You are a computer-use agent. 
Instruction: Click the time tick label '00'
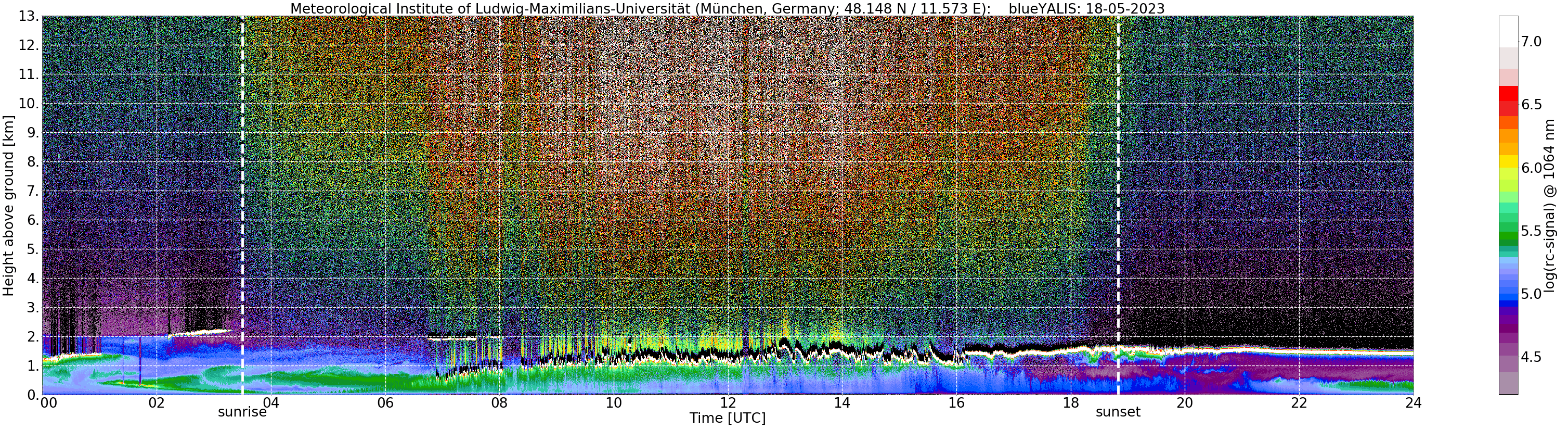pos(49,403)
